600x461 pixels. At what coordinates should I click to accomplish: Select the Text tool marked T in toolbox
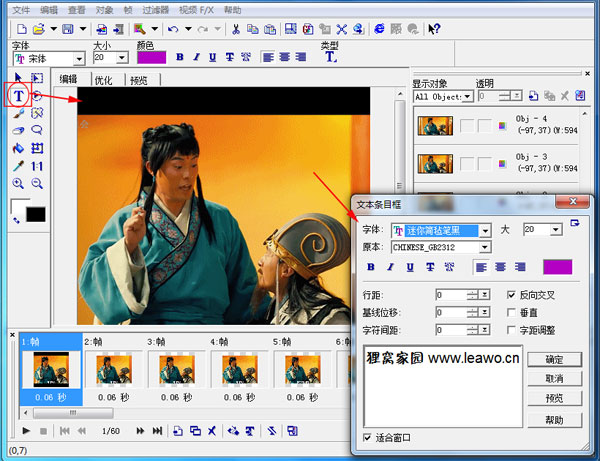point(18,96)
